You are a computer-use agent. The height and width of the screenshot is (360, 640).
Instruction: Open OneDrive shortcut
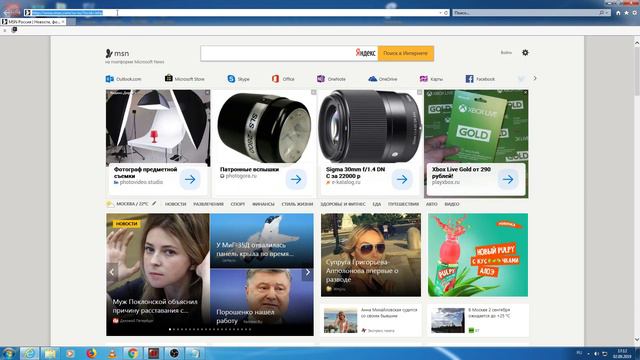coord(382,79)
